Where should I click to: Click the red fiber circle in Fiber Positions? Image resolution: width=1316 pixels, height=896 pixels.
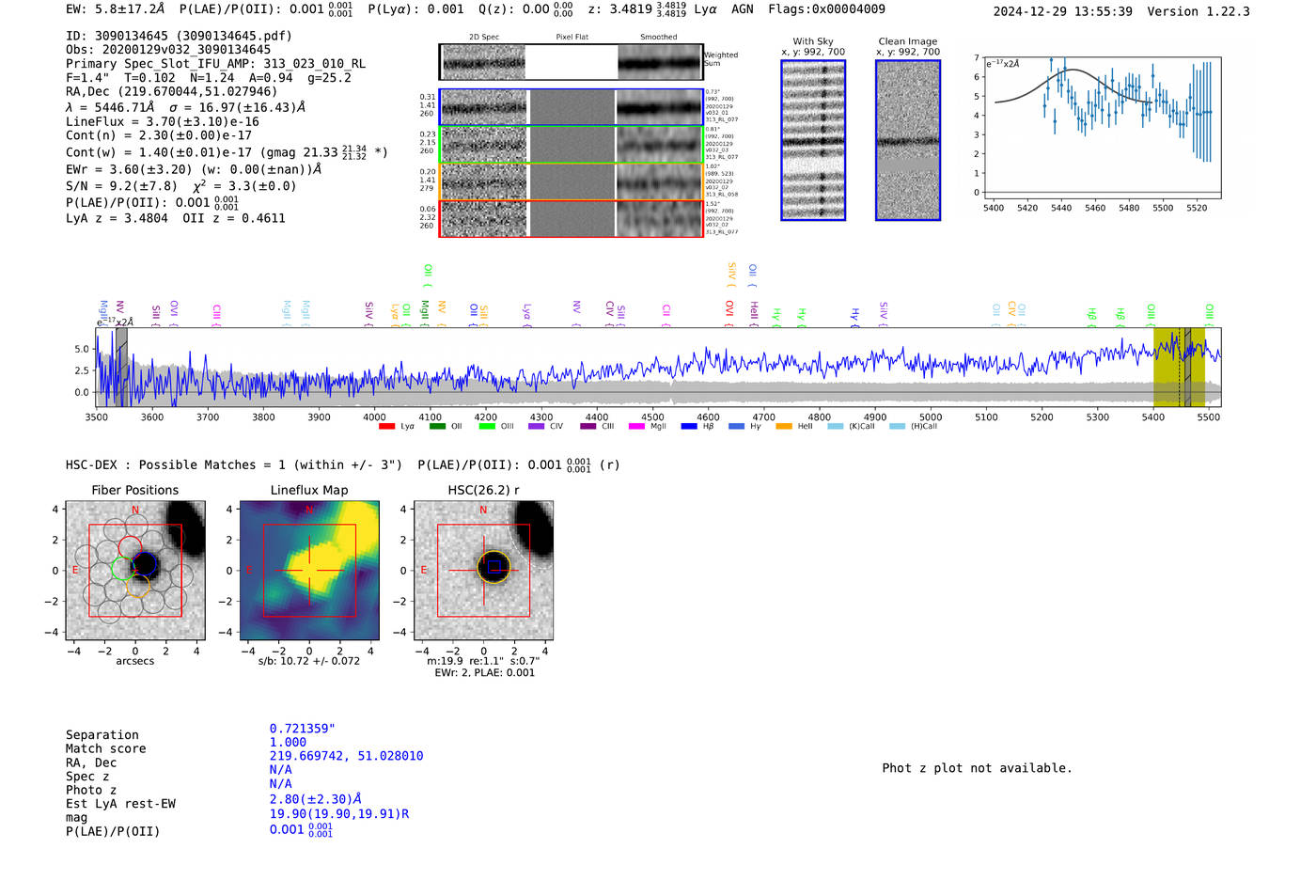(x=130, y=547)
